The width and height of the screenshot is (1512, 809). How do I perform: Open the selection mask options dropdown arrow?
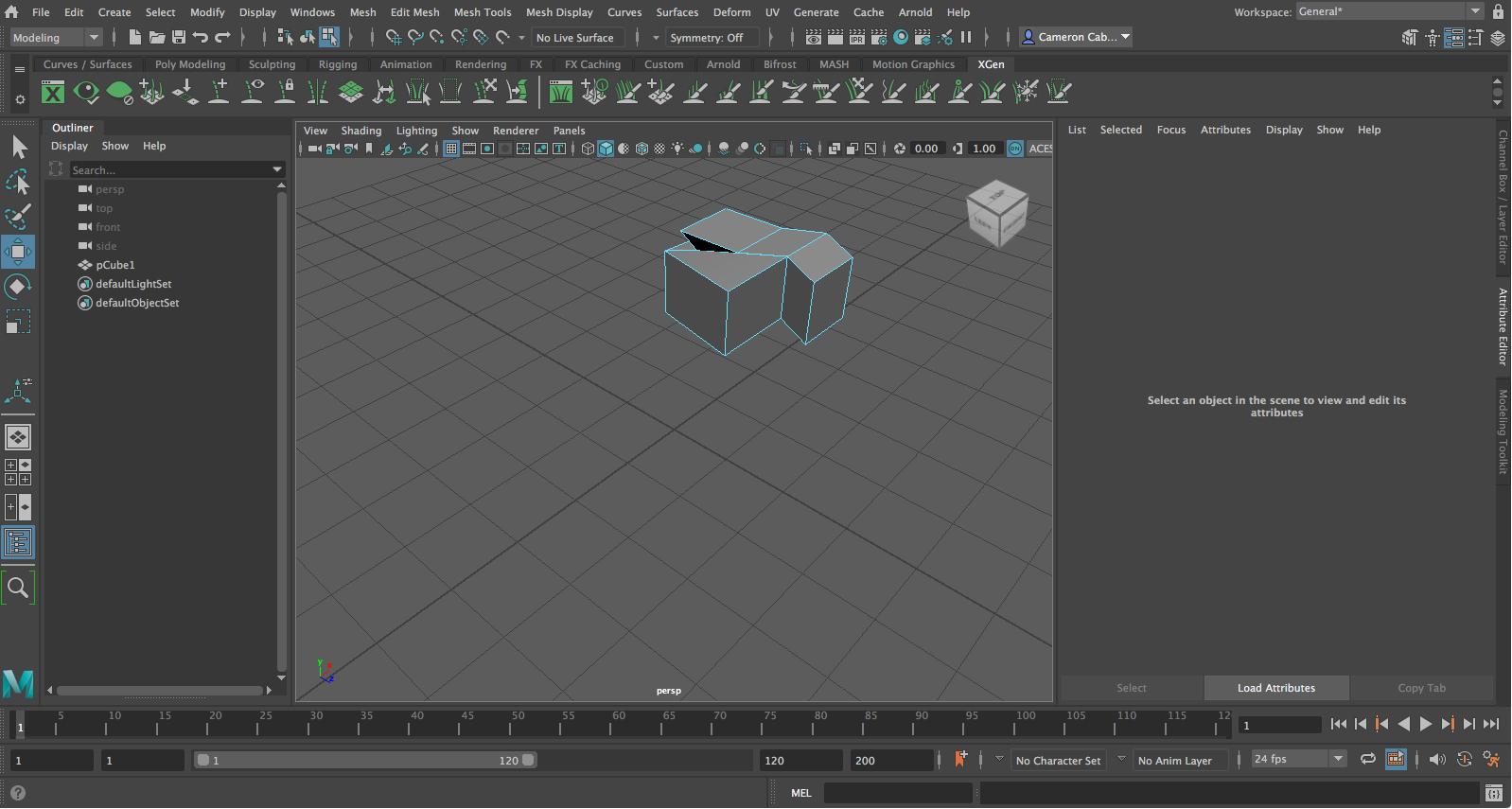pos(521,38)
